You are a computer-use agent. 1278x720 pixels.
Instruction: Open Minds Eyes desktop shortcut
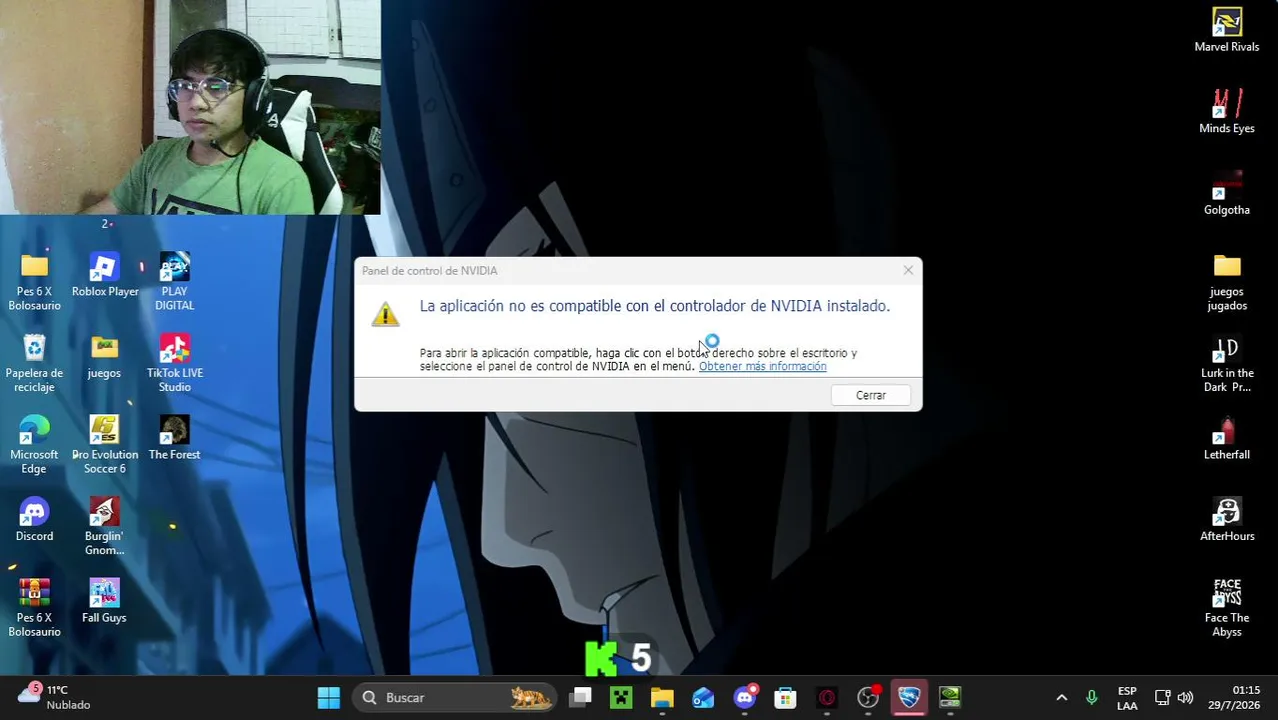click(1226, 111)
